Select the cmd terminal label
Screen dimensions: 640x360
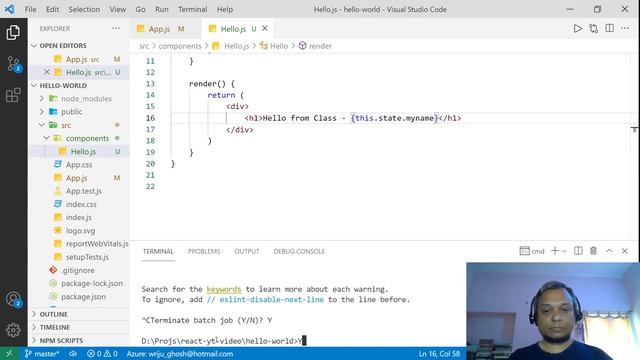(532, 251)
